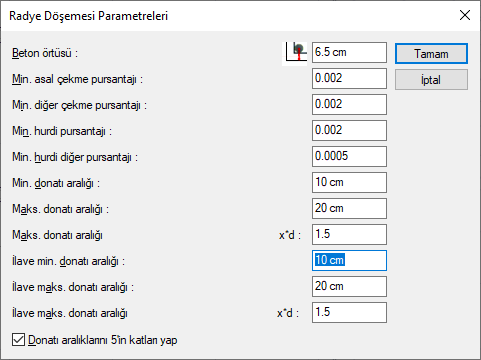Click the Min. asal çekme pursantajı field
This screenshot has height=360, width=481.
pos(349,78)
